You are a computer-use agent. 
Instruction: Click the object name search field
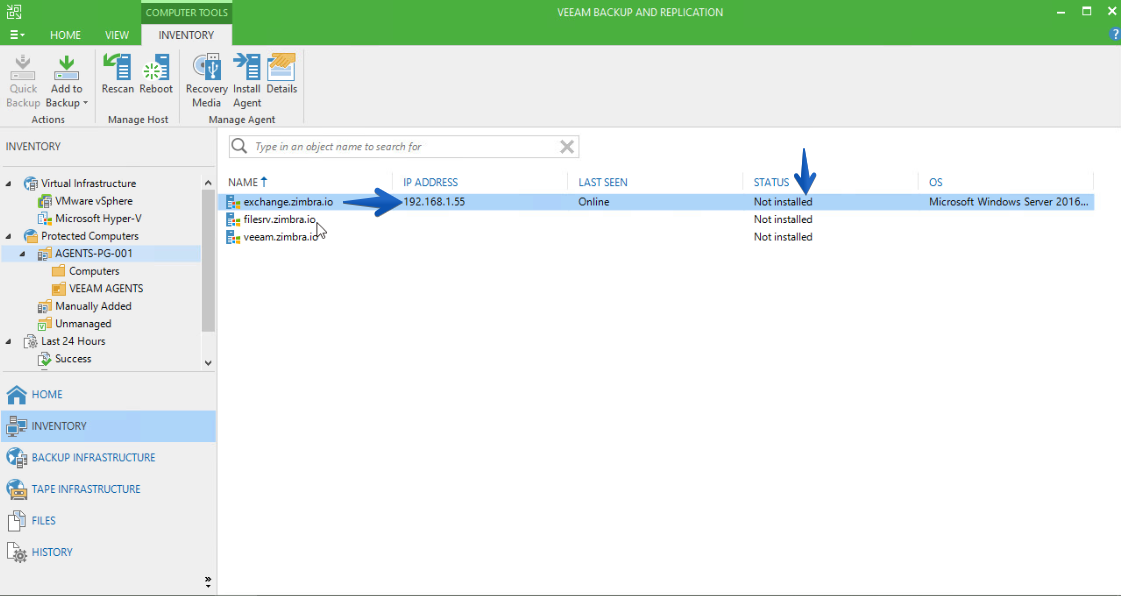point(404,146)
